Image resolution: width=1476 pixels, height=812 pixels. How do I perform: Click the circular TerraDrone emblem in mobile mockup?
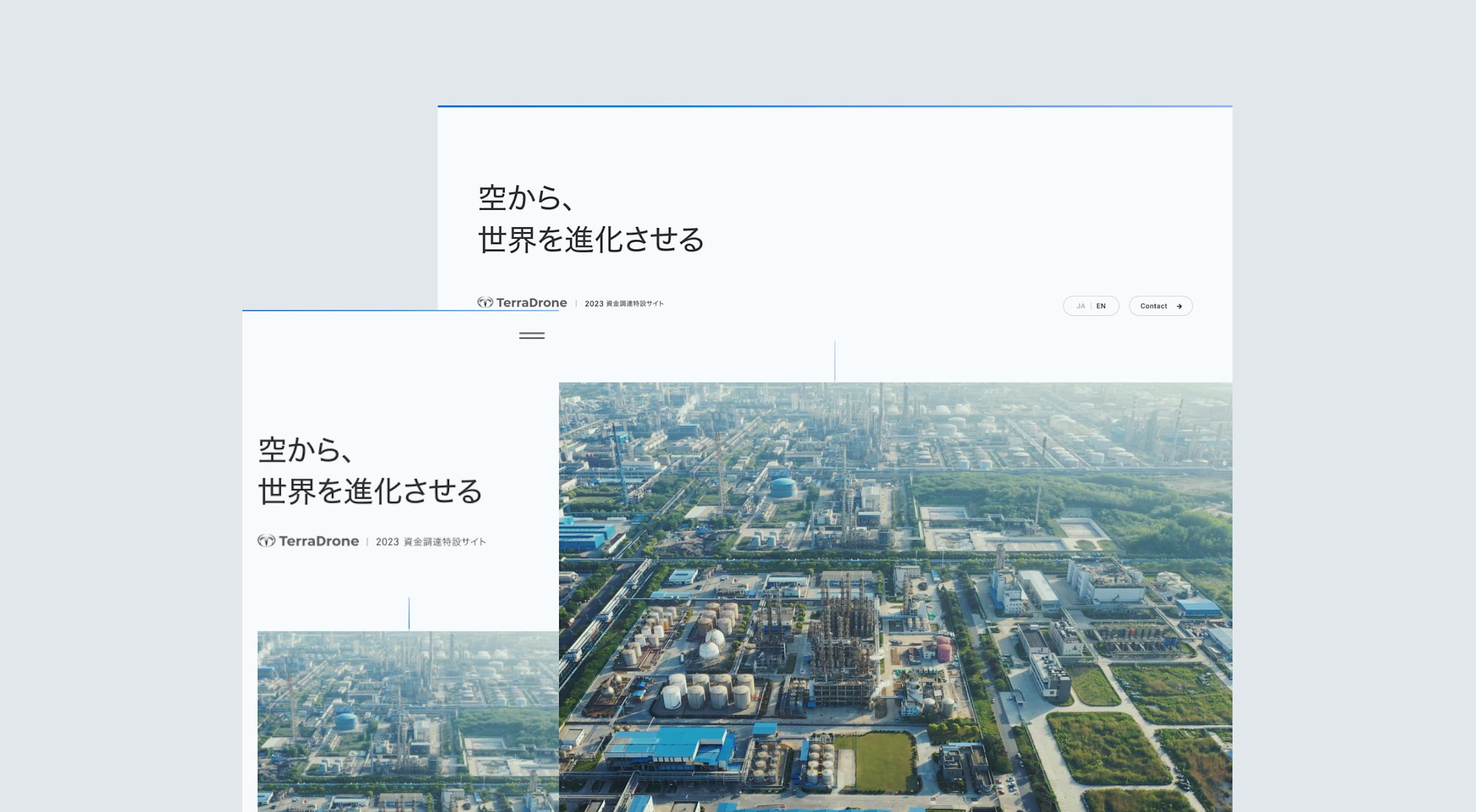click(x=266, y=541)
